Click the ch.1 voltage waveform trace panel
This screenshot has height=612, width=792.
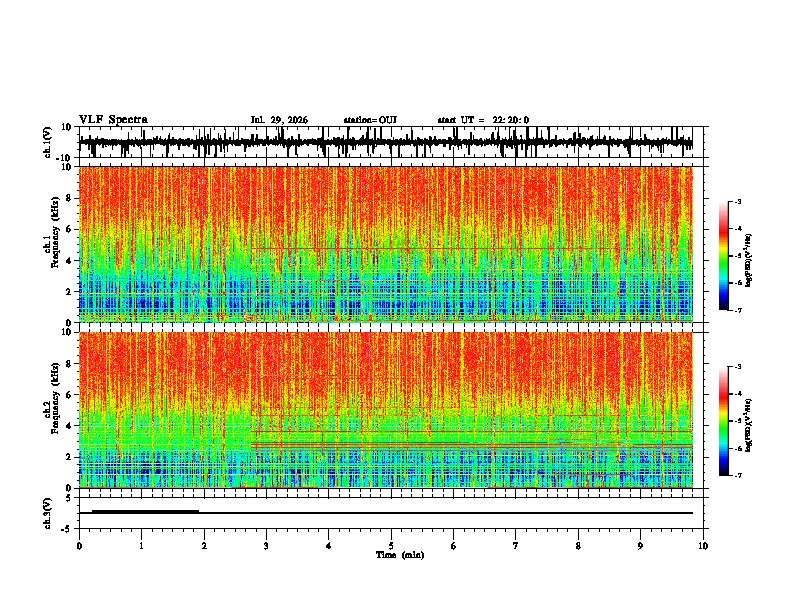(391, 142)
